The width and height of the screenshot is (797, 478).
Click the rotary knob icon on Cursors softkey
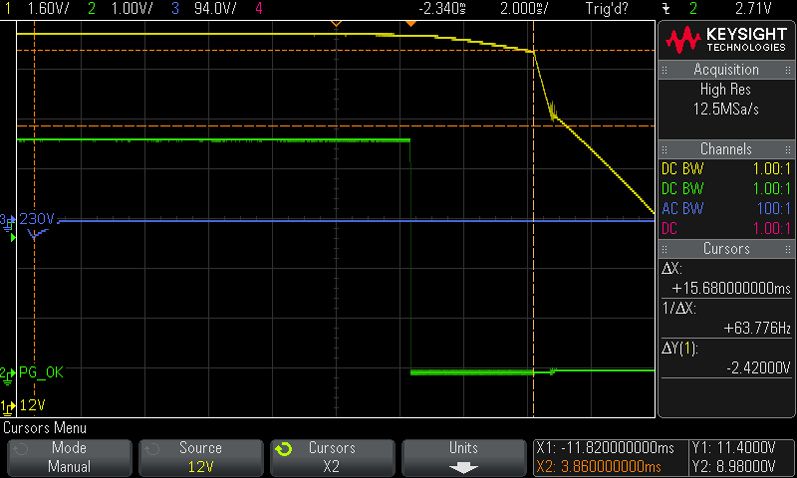pyautogui.click(x=284, y=449)
